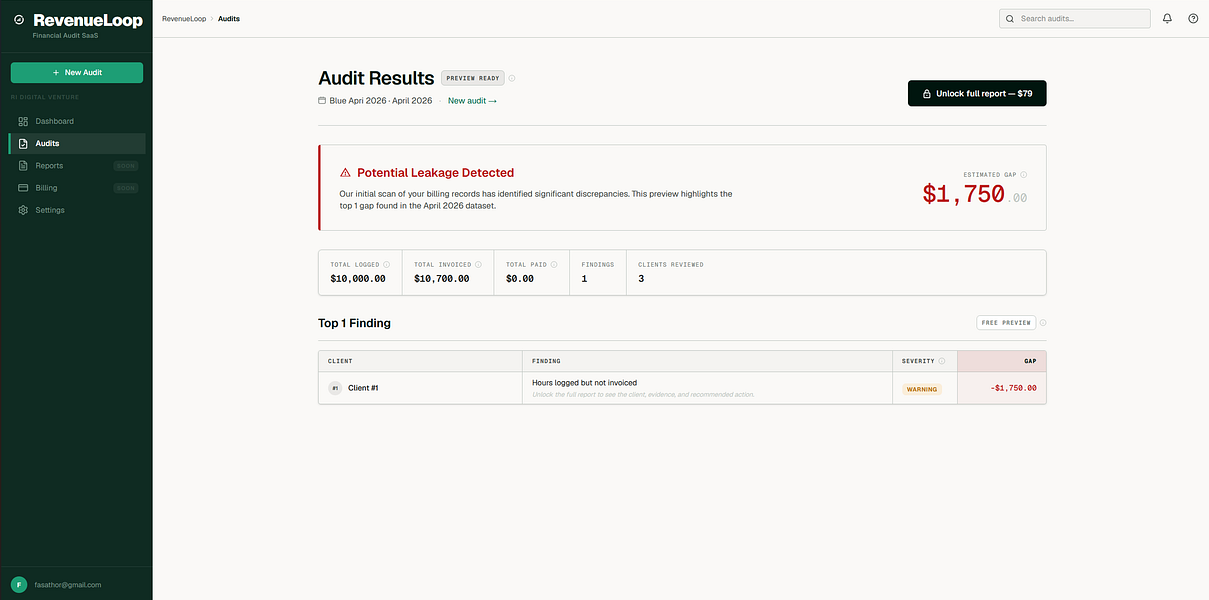Viewport: 1209px width, 600px height.
Task: Click the Reports icon in sidebar
Action: pyautogui.click(x=23, y=165)
